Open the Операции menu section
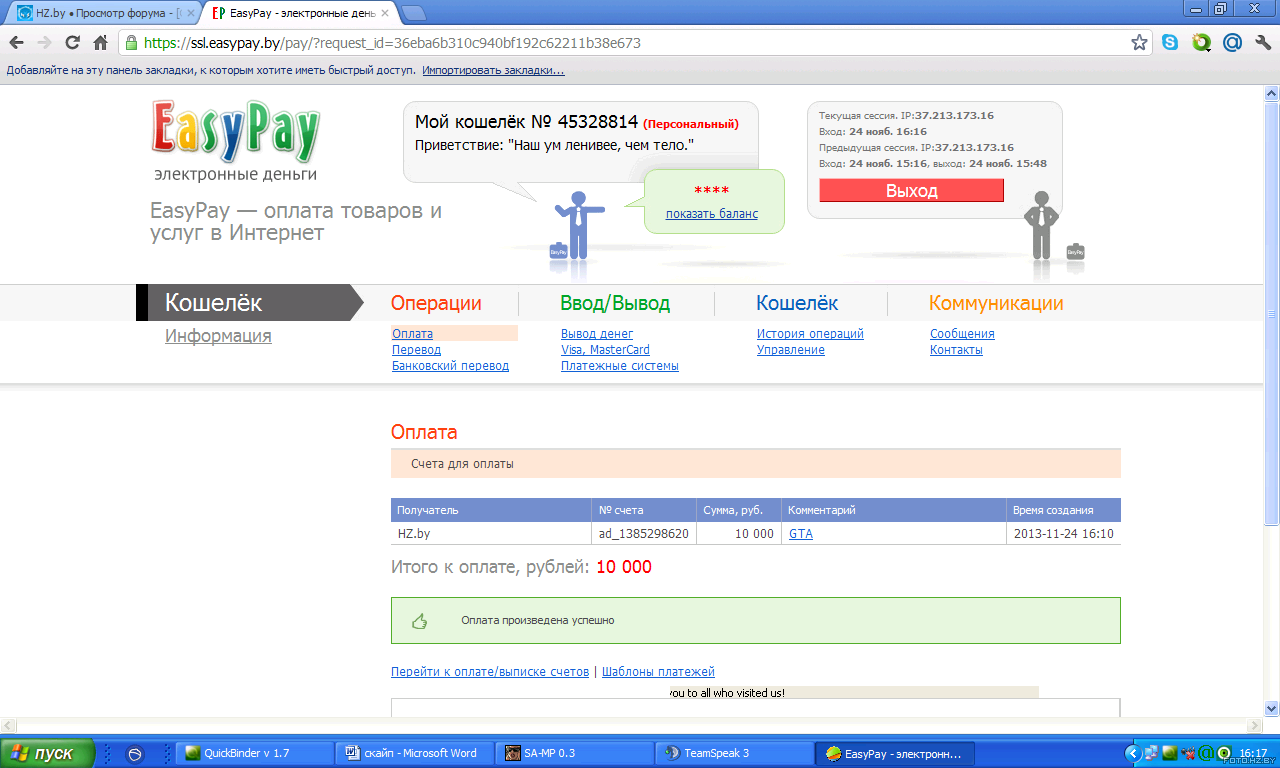Image resolution: width=1280 pixels, height=768 pixels. pyautogui.click(x=436, y=303)
